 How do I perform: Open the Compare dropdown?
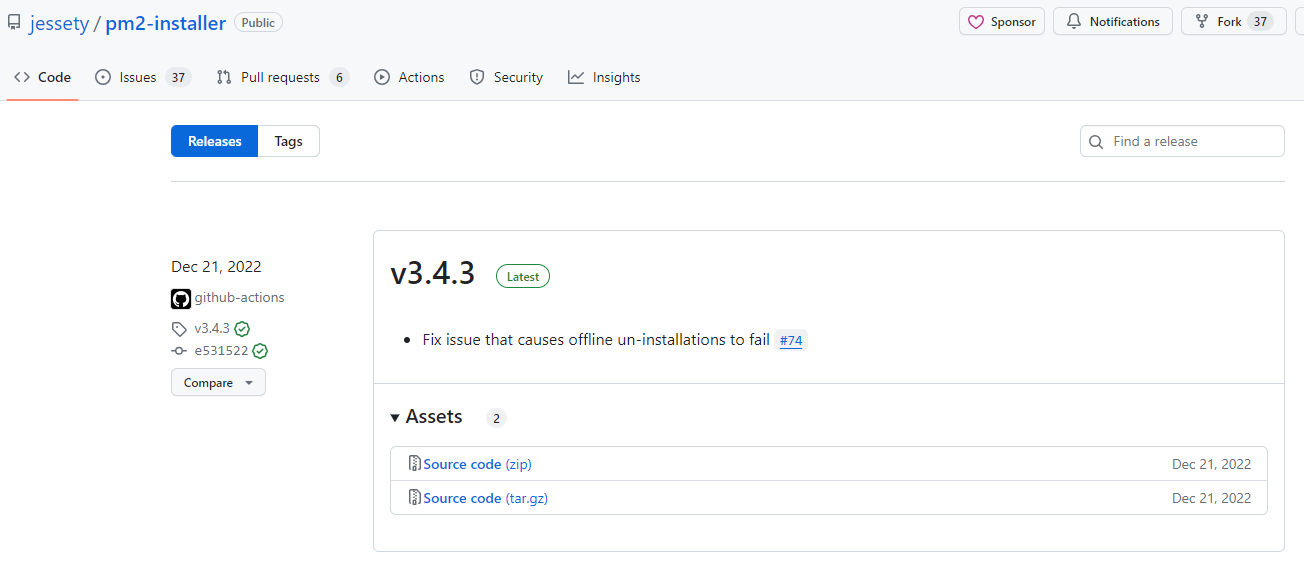218,382
